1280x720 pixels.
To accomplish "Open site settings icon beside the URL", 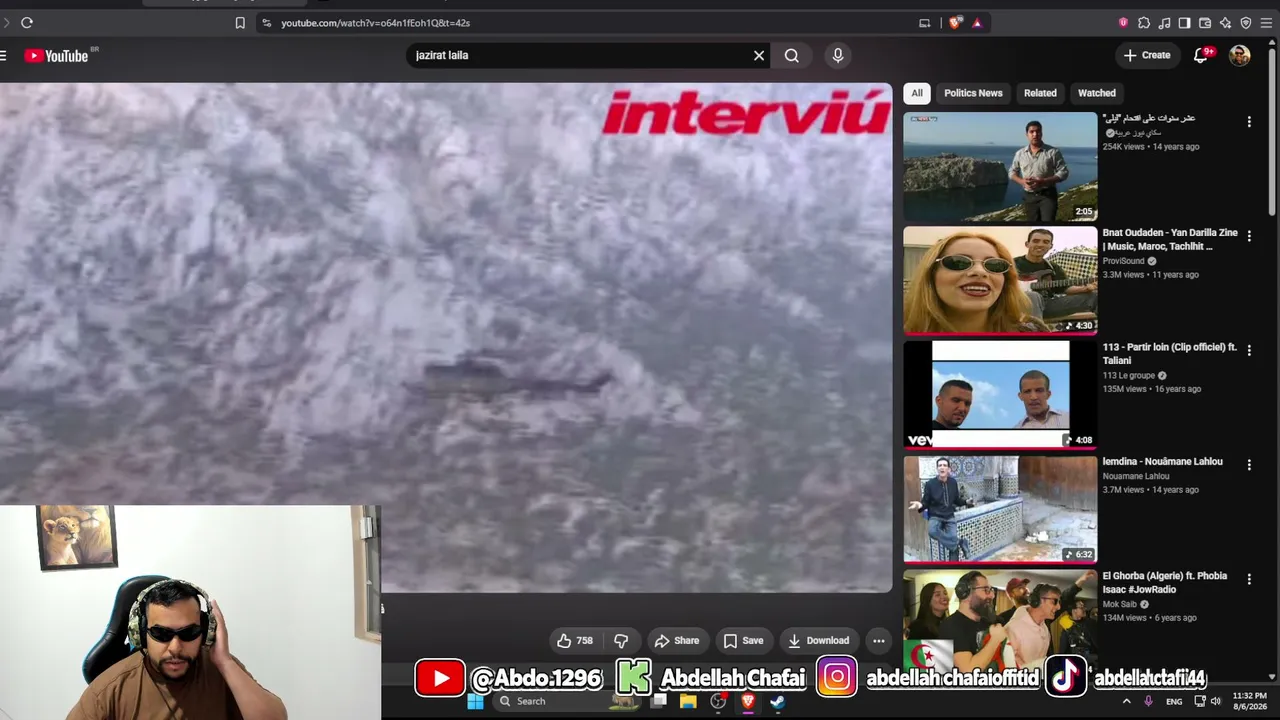I will pos(266,23).
